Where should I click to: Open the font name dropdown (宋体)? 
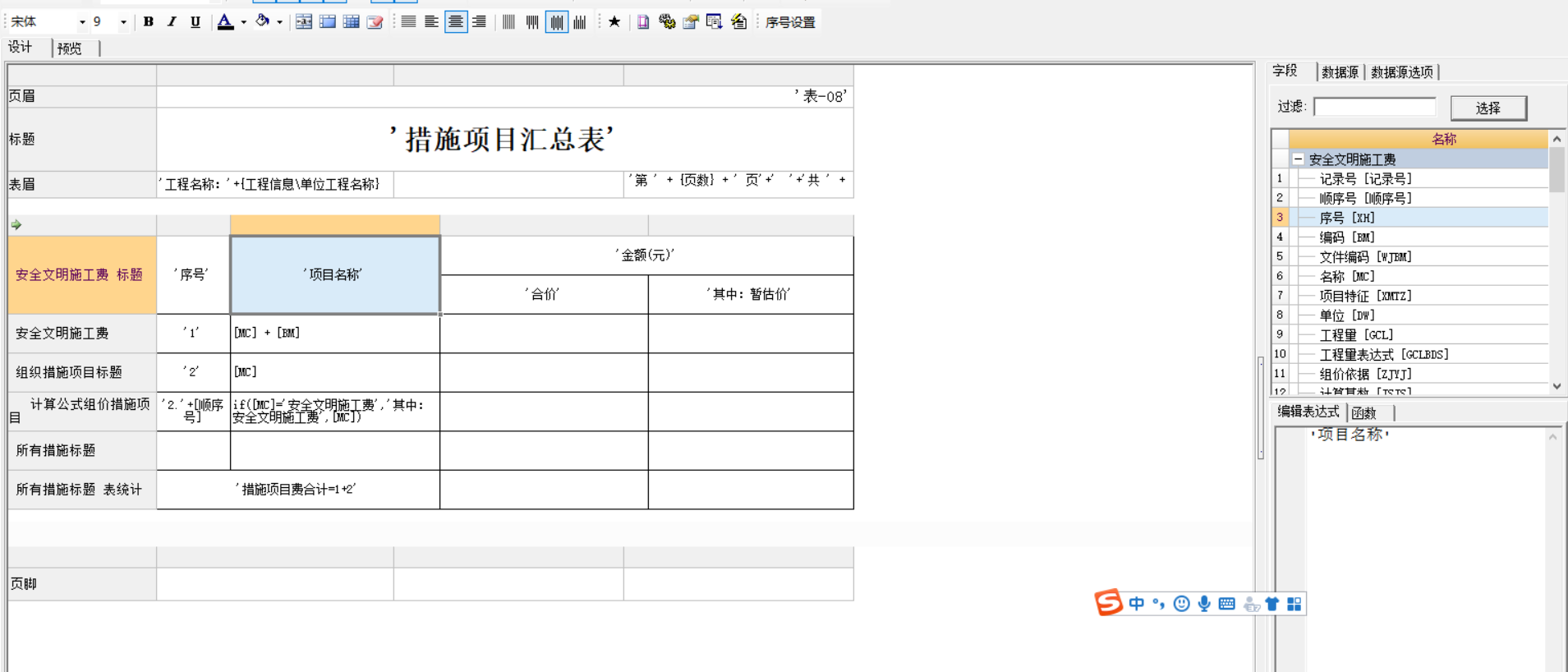82,22
